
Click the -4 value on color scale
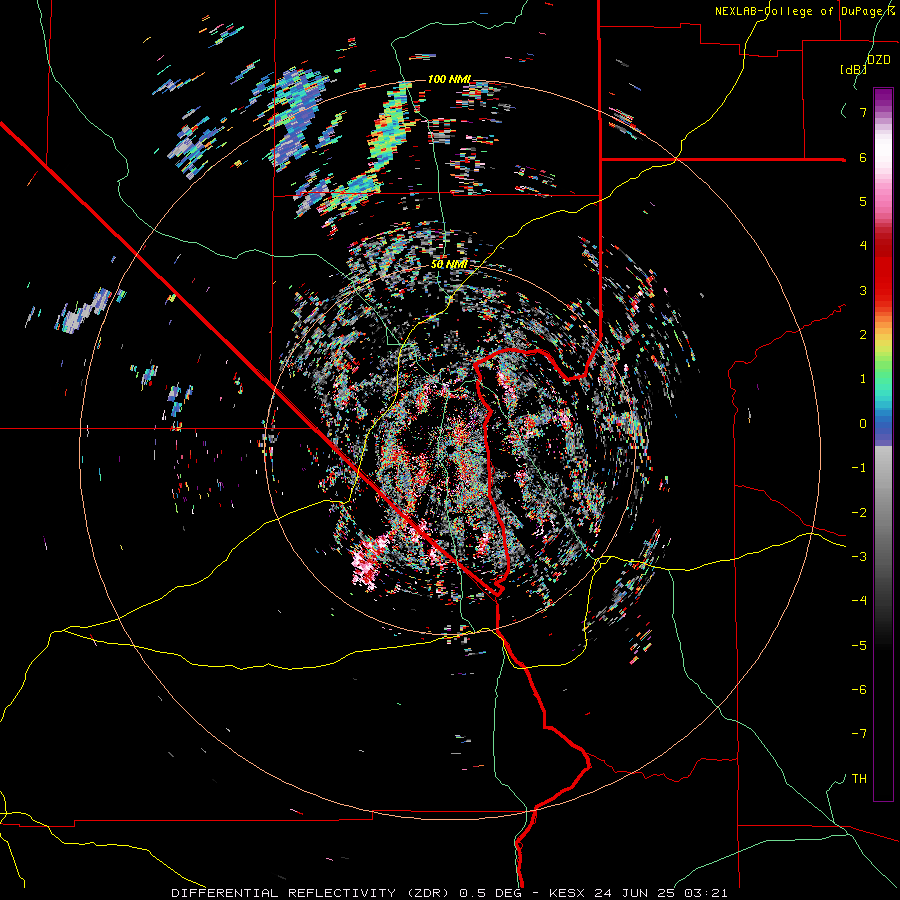pyautogui.click(x=859, y=601)
